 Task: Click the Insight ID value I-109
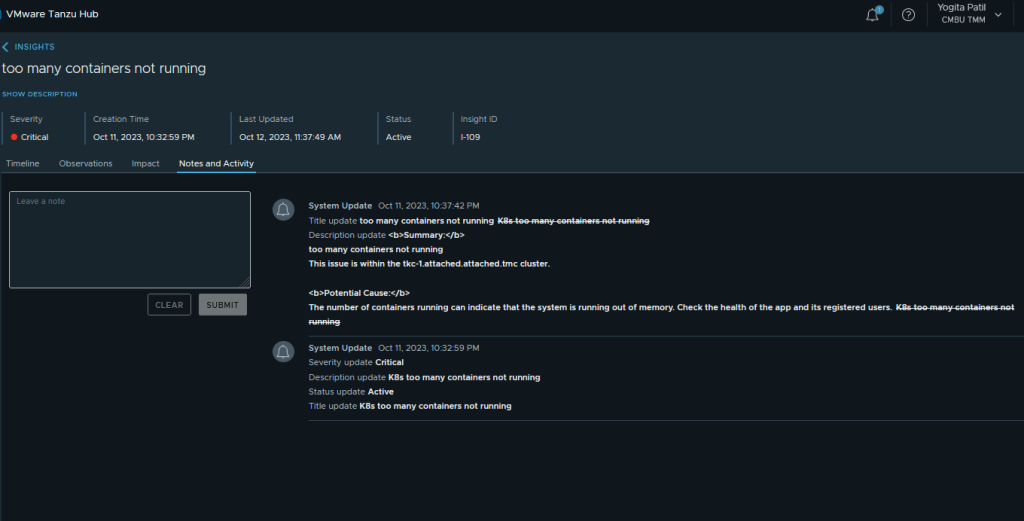470,137
